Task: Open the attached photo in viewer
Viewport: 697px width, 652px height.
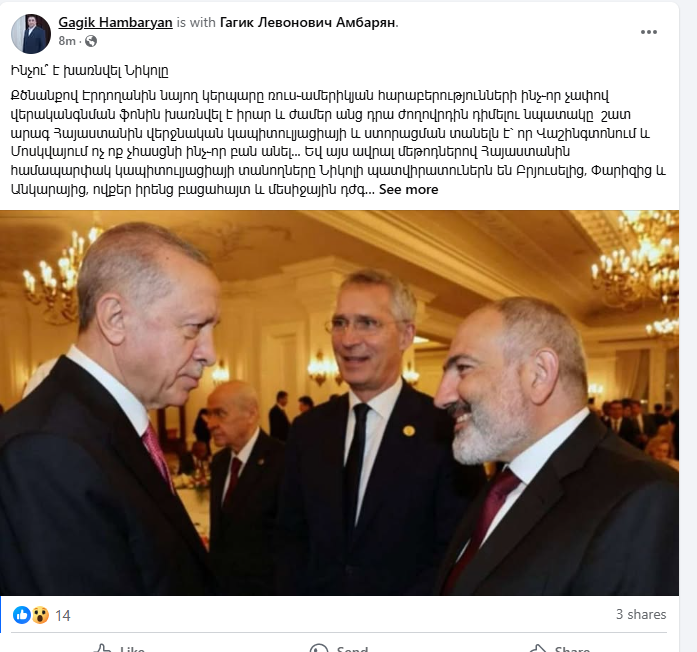Action: coord(339,403)
